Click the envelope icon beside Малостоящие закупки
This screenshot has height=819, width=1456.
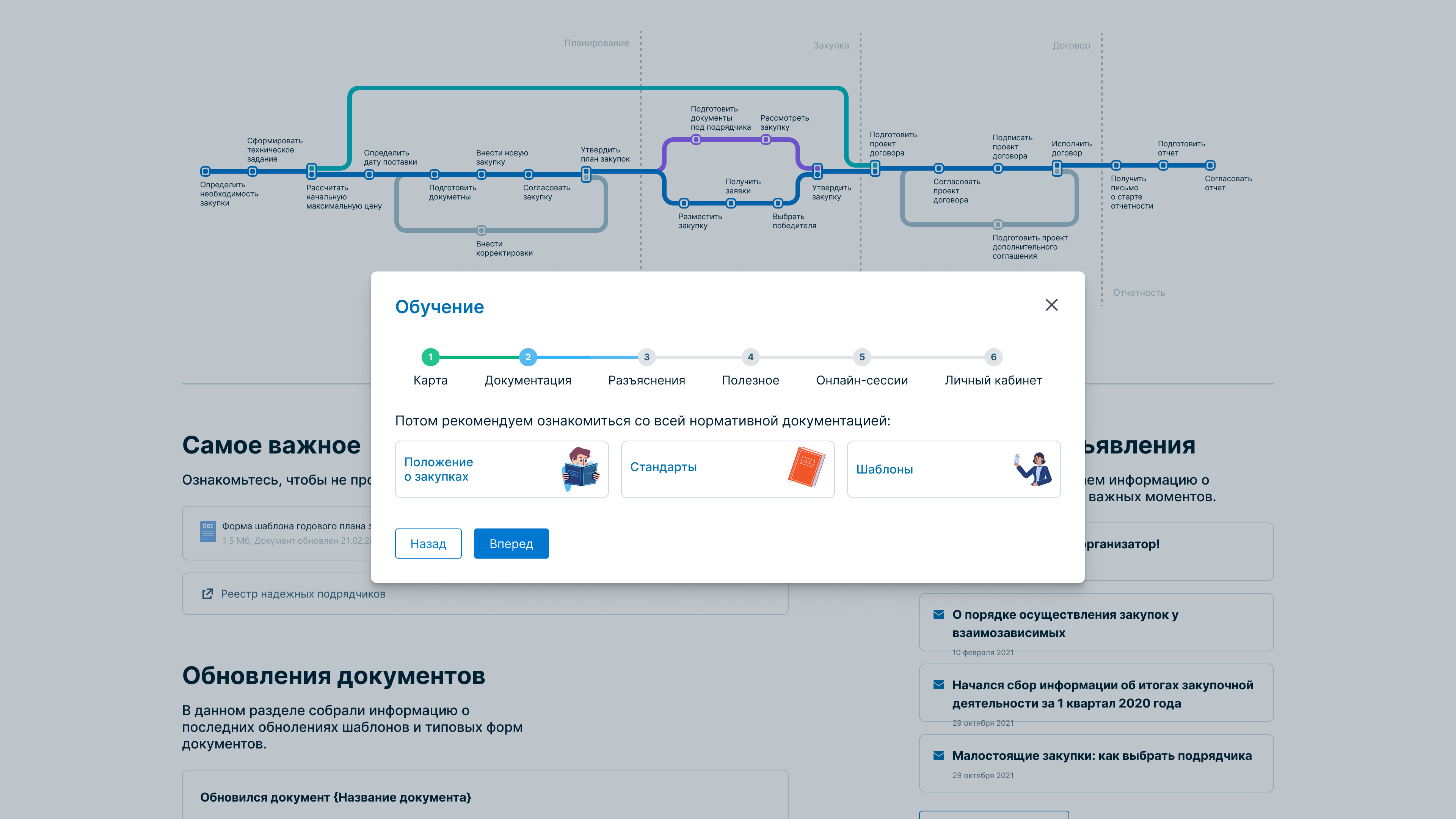click(x=939, y=756)
